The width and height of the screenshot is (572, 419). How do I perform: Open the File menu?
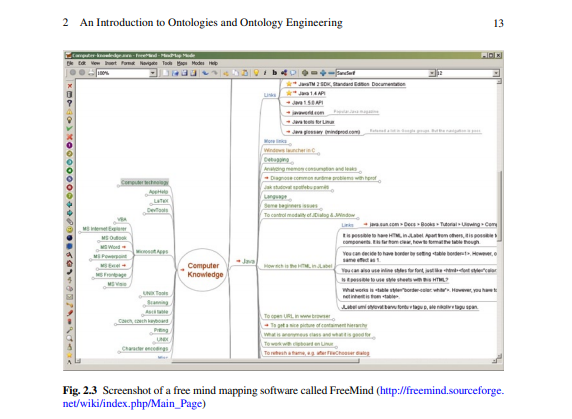tap(70, 63)
